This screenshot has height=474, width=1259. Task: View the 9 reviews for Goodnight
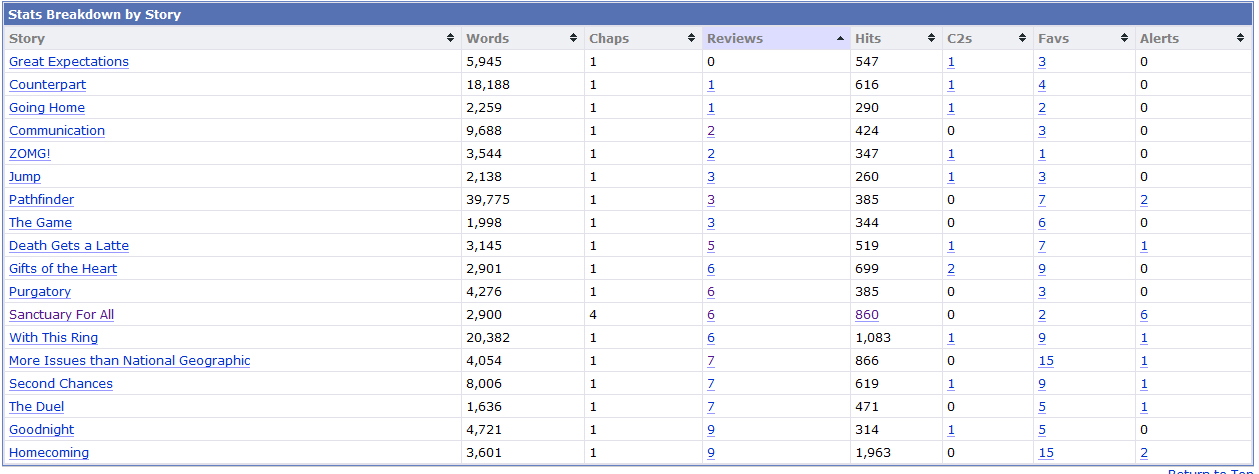(711, 430)
